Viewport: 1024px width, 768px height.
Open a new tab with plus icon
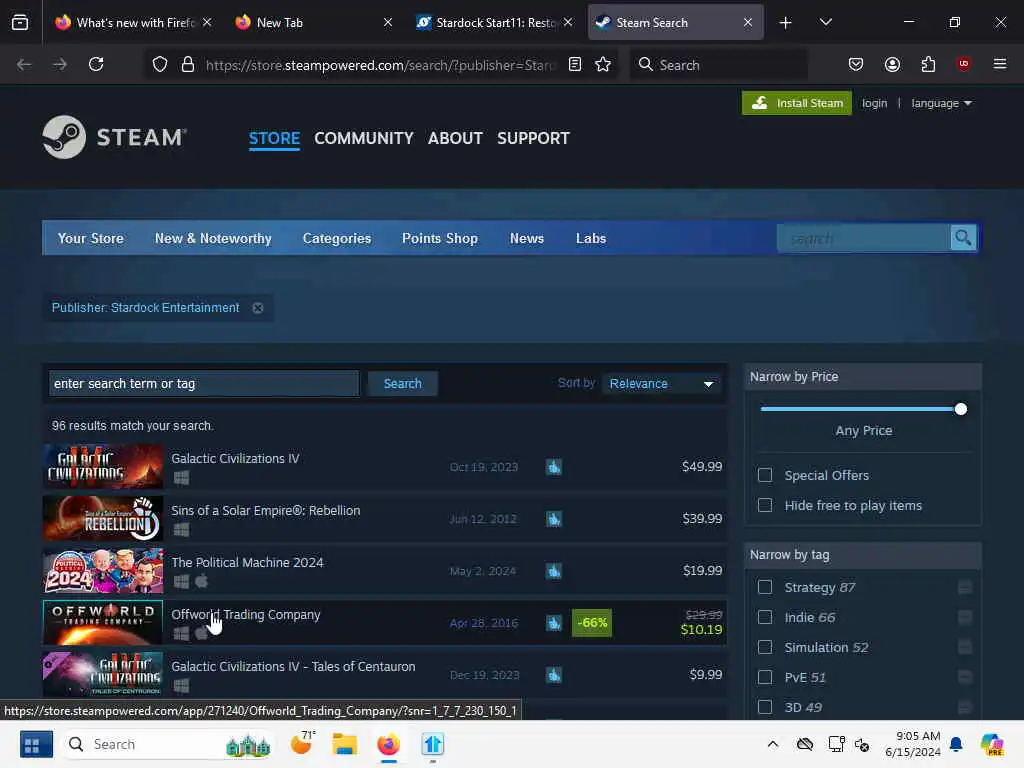coord(786,23)
